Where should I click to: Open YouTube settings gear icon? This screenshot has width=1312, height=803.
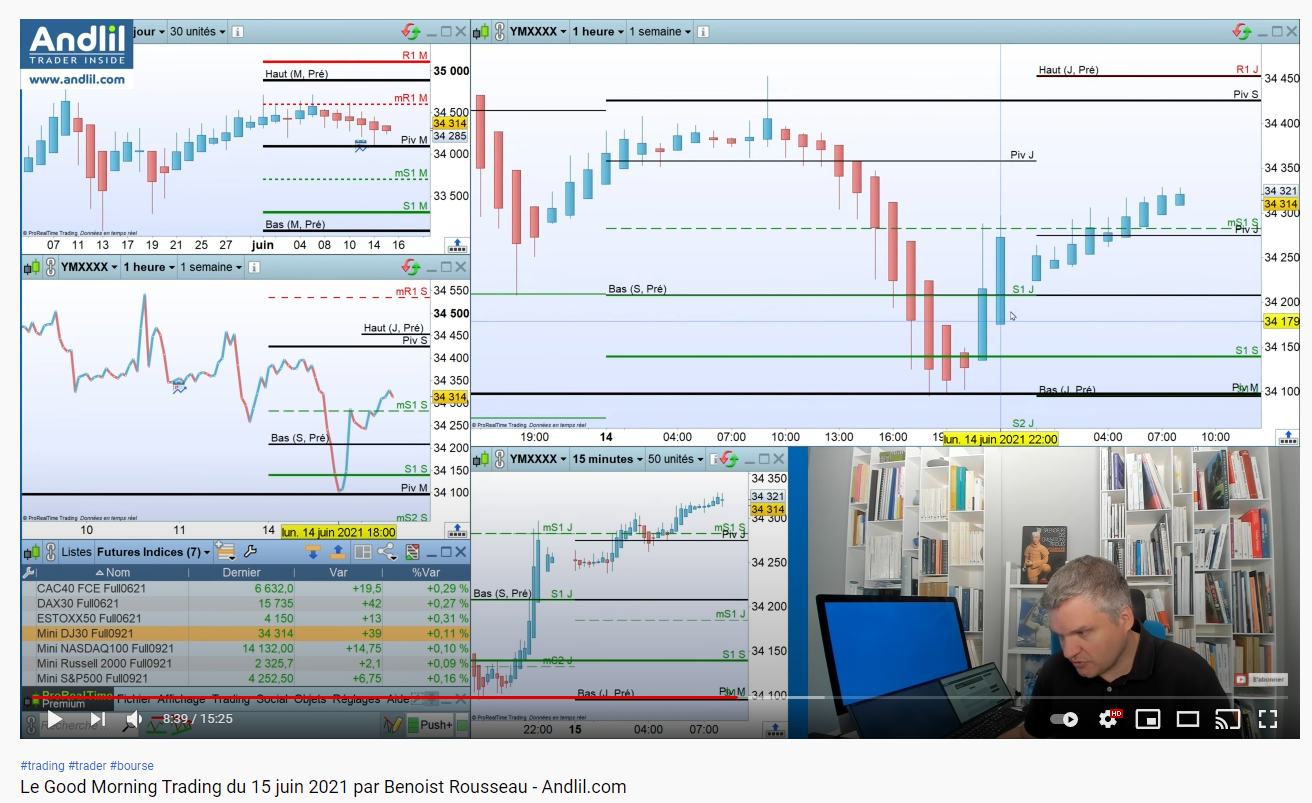pos(1108,718)
